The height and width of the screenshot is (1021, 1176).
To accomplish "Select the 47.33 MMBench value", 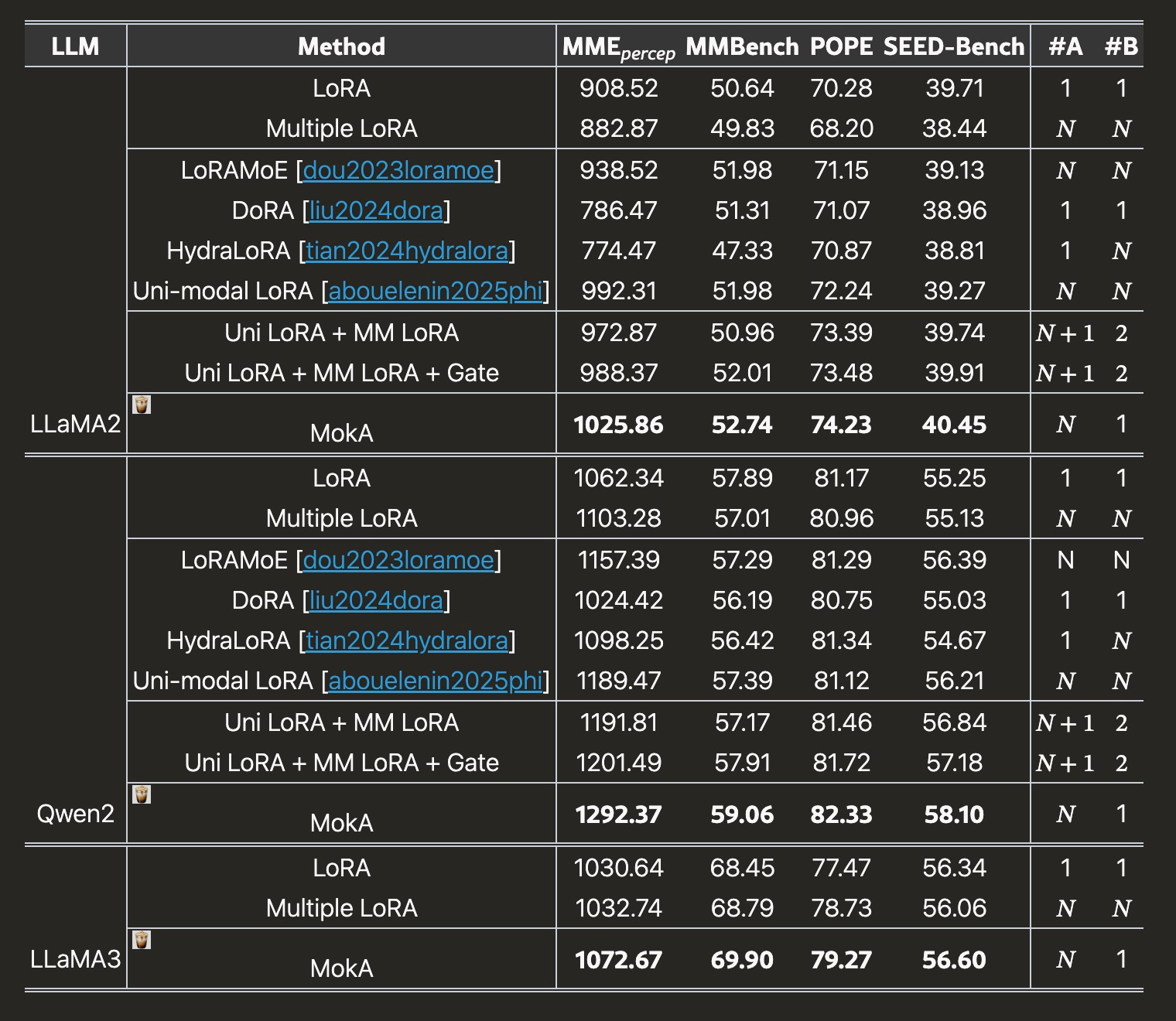I will tap(742, 251).
